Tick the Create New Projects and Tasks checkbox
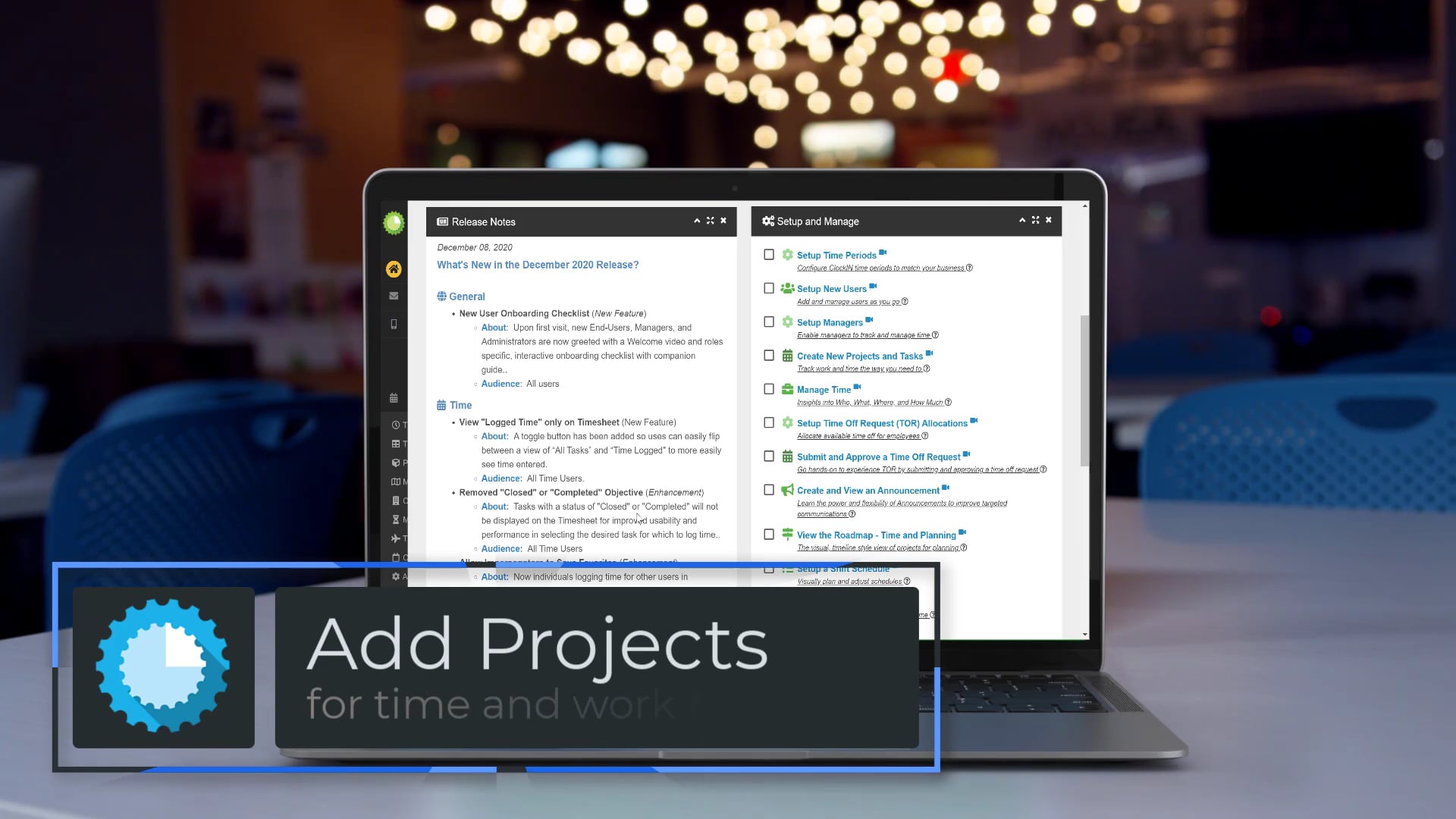 point(769,356)
